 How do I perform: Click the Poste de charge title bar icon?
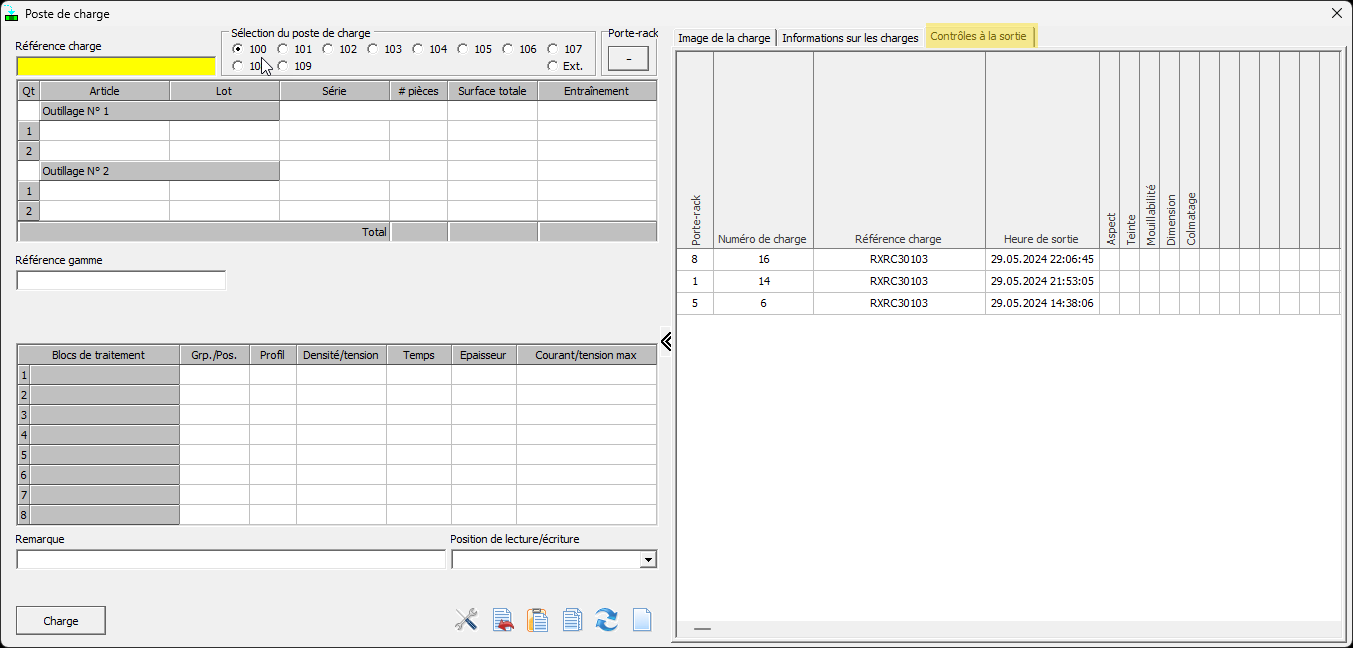(x=12, y=14)
